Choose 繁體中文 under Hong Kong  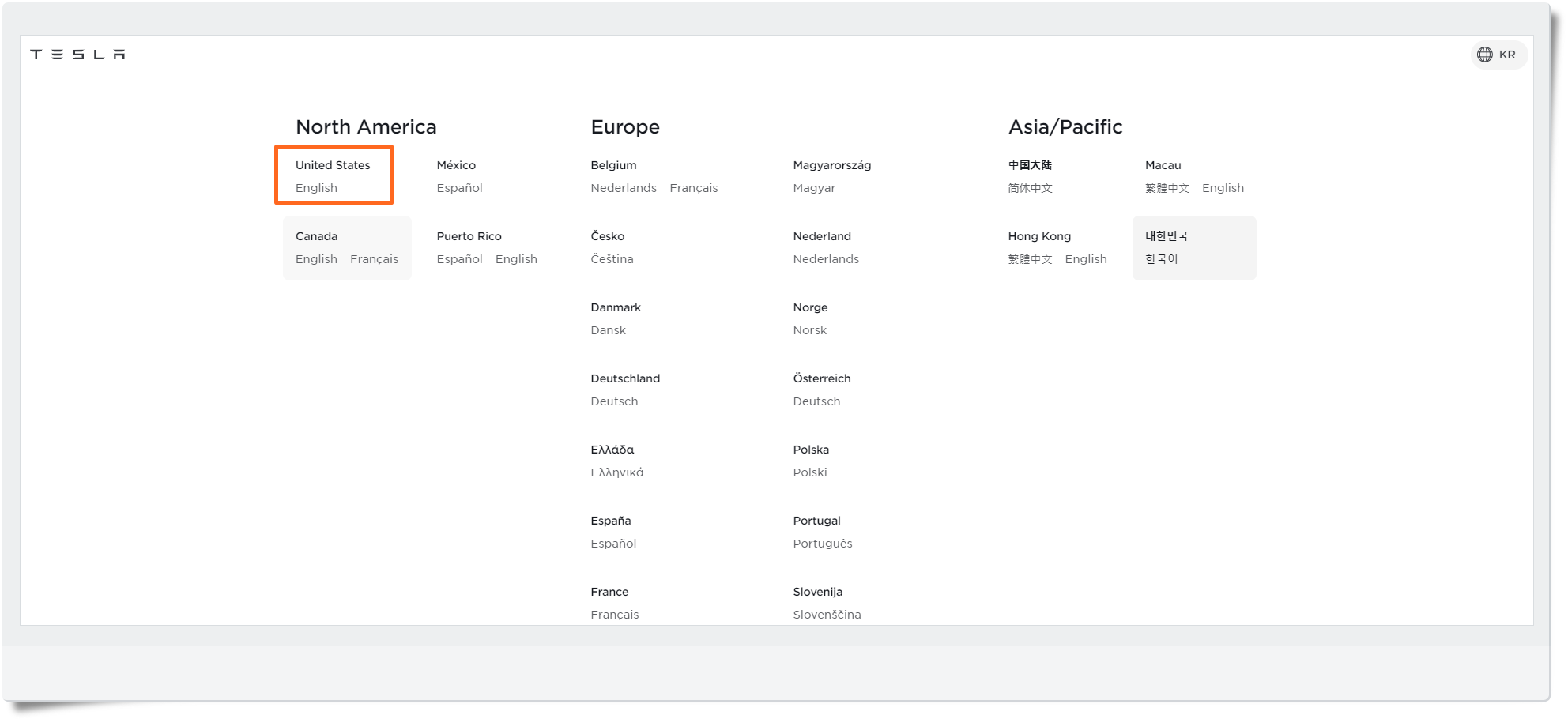click(x=1030, y=259)
